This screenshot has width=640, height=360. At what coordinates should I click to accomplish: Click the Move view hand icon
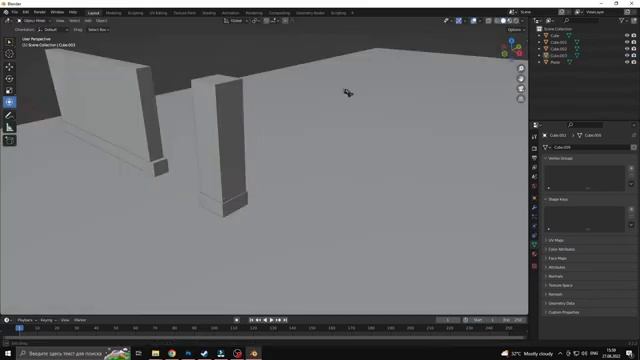click(521, 78)
